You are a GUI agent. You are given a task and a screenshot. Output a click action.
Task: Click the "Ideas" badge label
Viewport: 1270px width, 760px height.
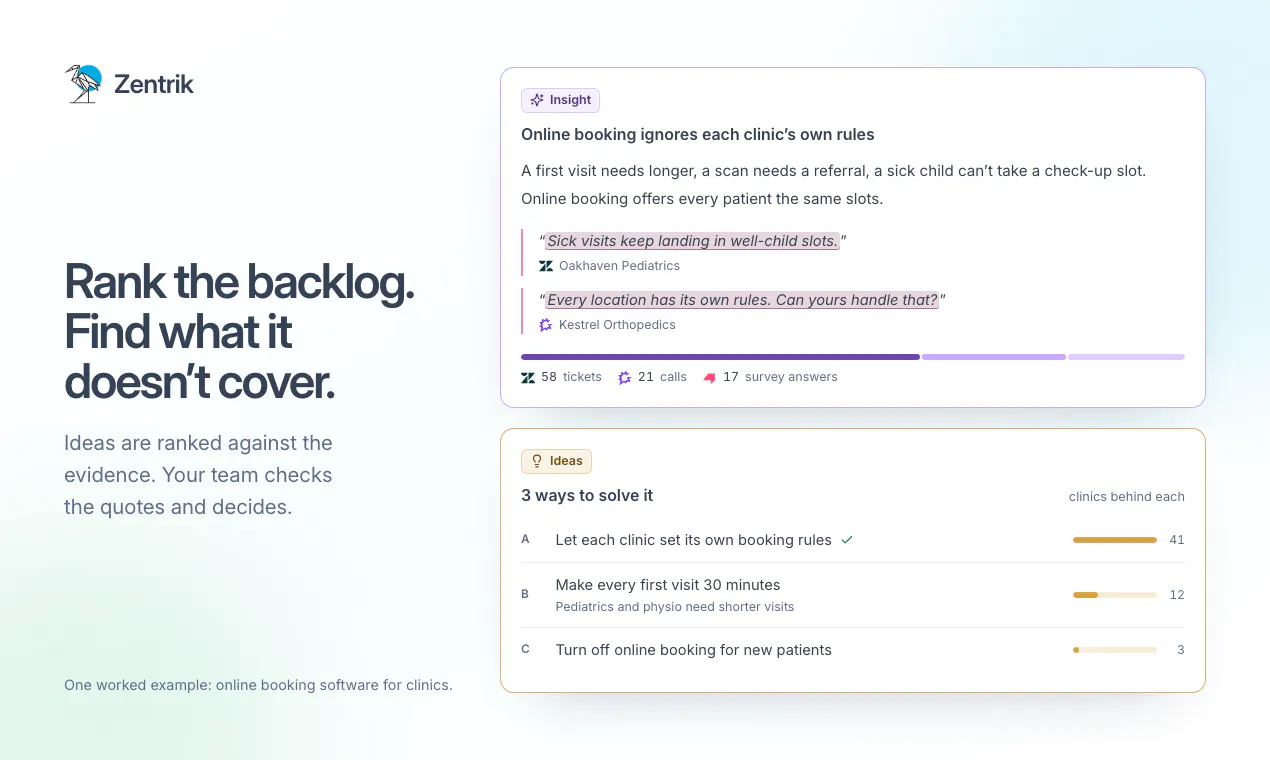[x=566, y=461]
